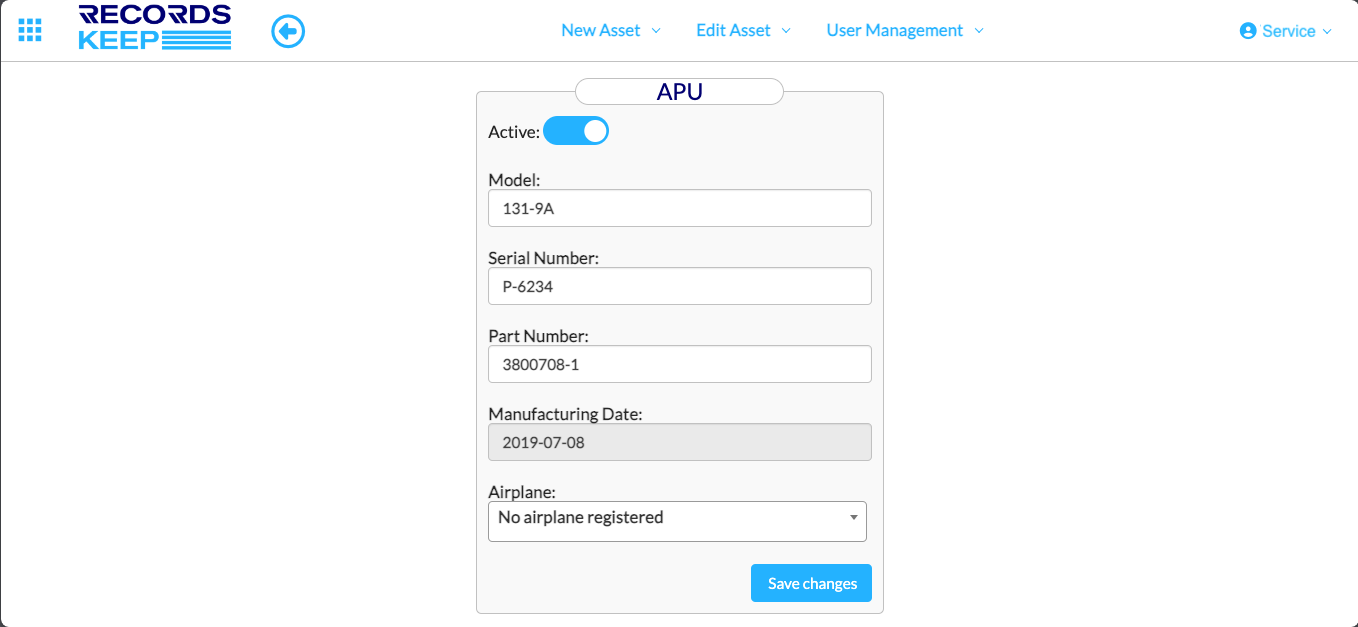Go back using the circled arrow icon
Image resolution: width=1358 pixels, height=627 pixels.
pyautogui.click(x=288, y=32)
